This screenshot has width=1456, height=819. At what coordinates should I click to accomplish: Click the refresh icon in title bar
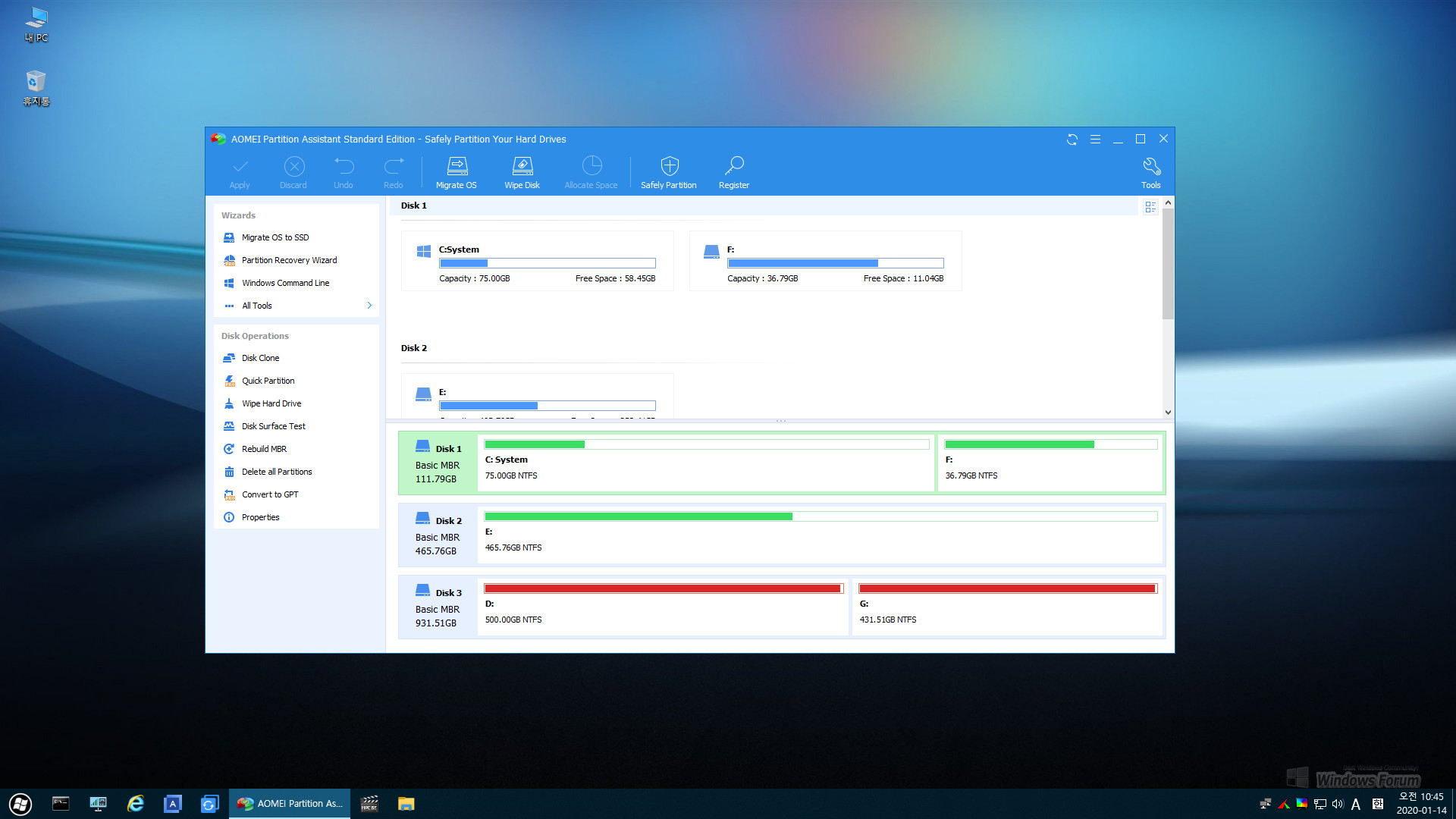point(1072,139)
